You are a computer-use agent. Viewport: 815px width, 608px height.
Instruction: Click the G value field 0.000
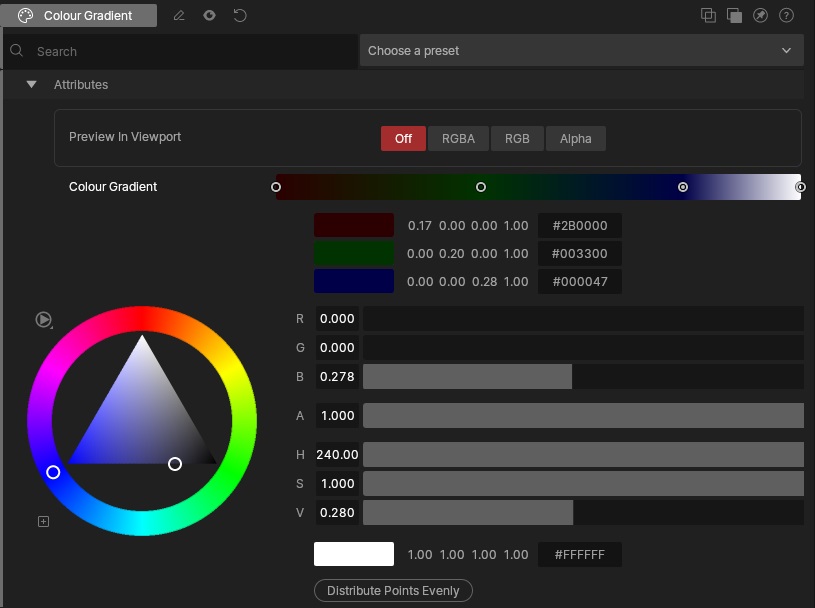pyautogui.click(x=337, y=348)
